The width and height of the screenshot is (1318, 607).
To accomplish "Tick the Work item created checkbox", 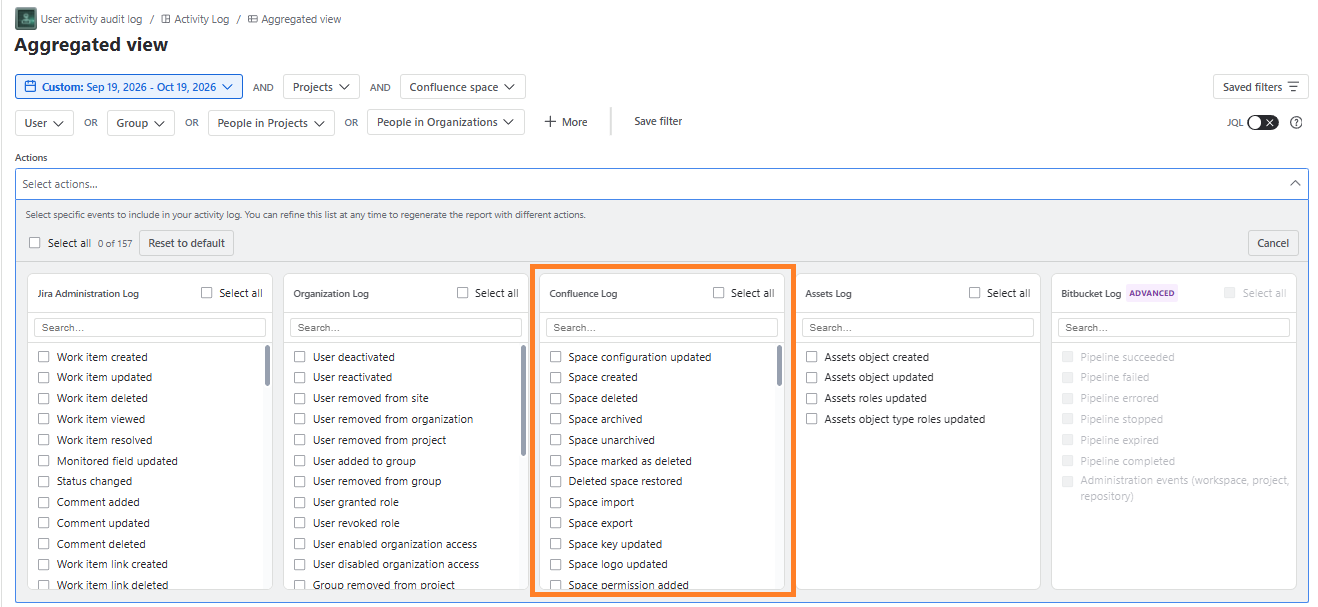I will 44,357.
